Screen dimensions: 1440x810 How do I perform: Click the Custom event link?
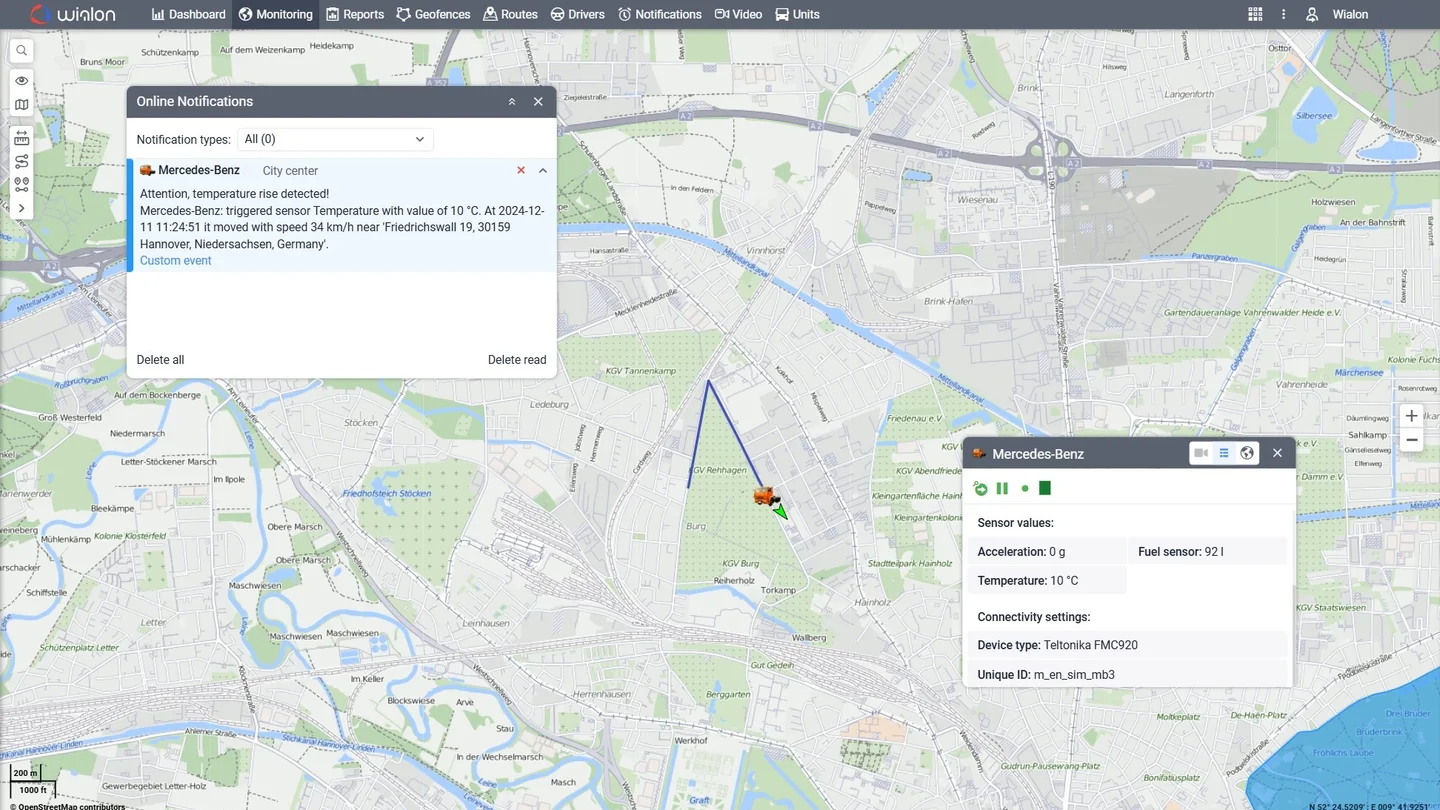click(x=175, y=261)
